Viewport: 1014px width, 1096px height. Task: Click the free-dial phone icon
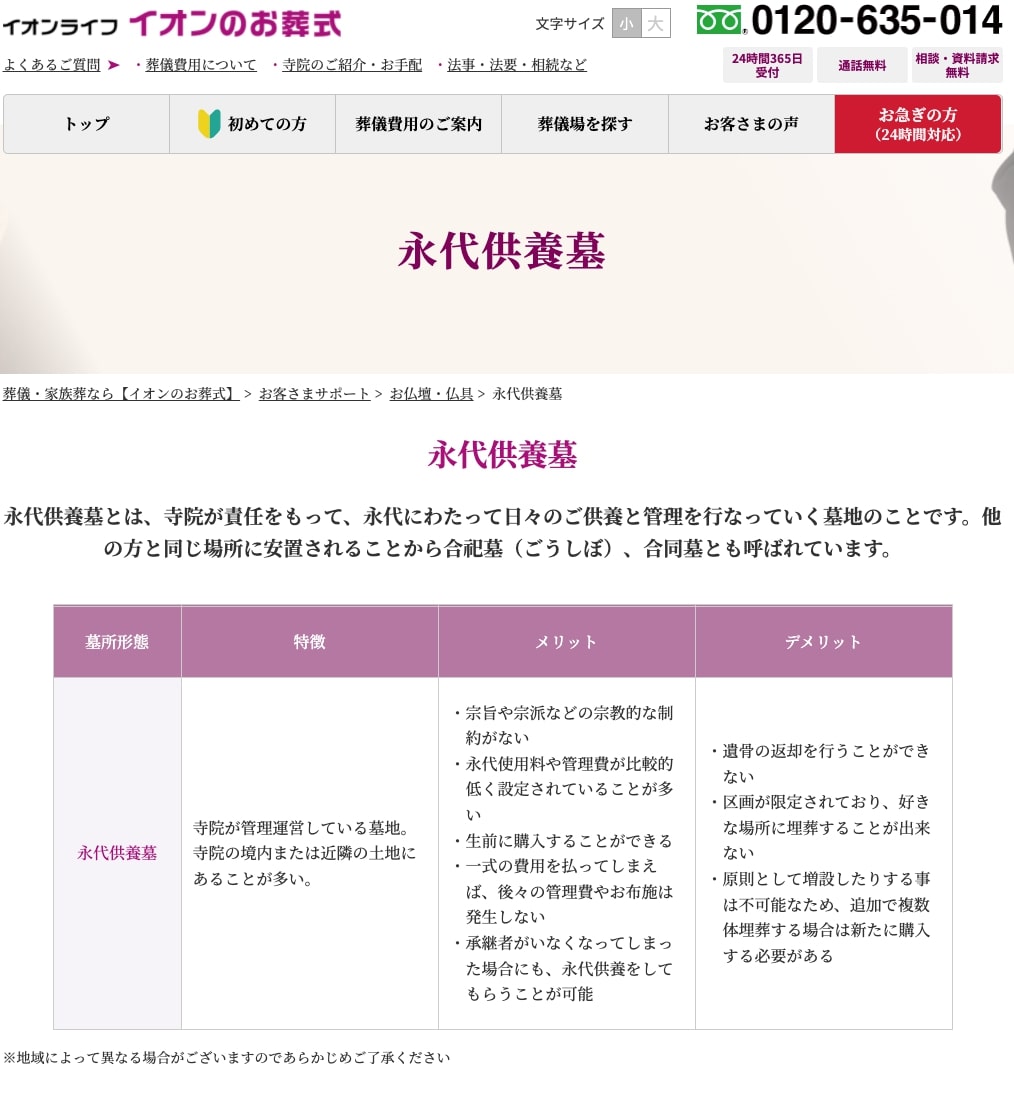pyautogui.click(x=720, y=20)
